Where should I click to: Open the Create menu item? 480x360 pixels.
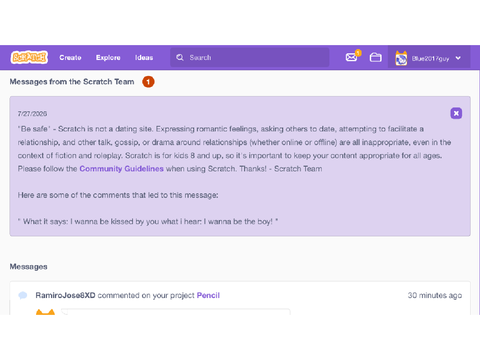pos(70,57)
